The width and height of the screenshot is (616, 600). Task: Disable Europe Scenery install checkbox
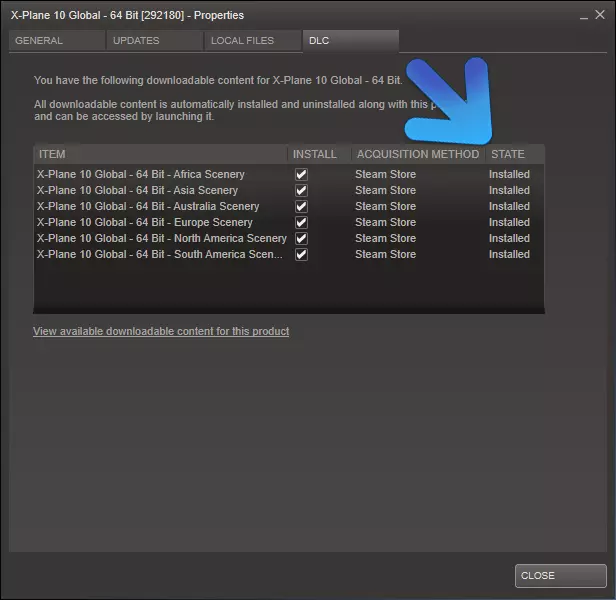click(x=301, y=222)
